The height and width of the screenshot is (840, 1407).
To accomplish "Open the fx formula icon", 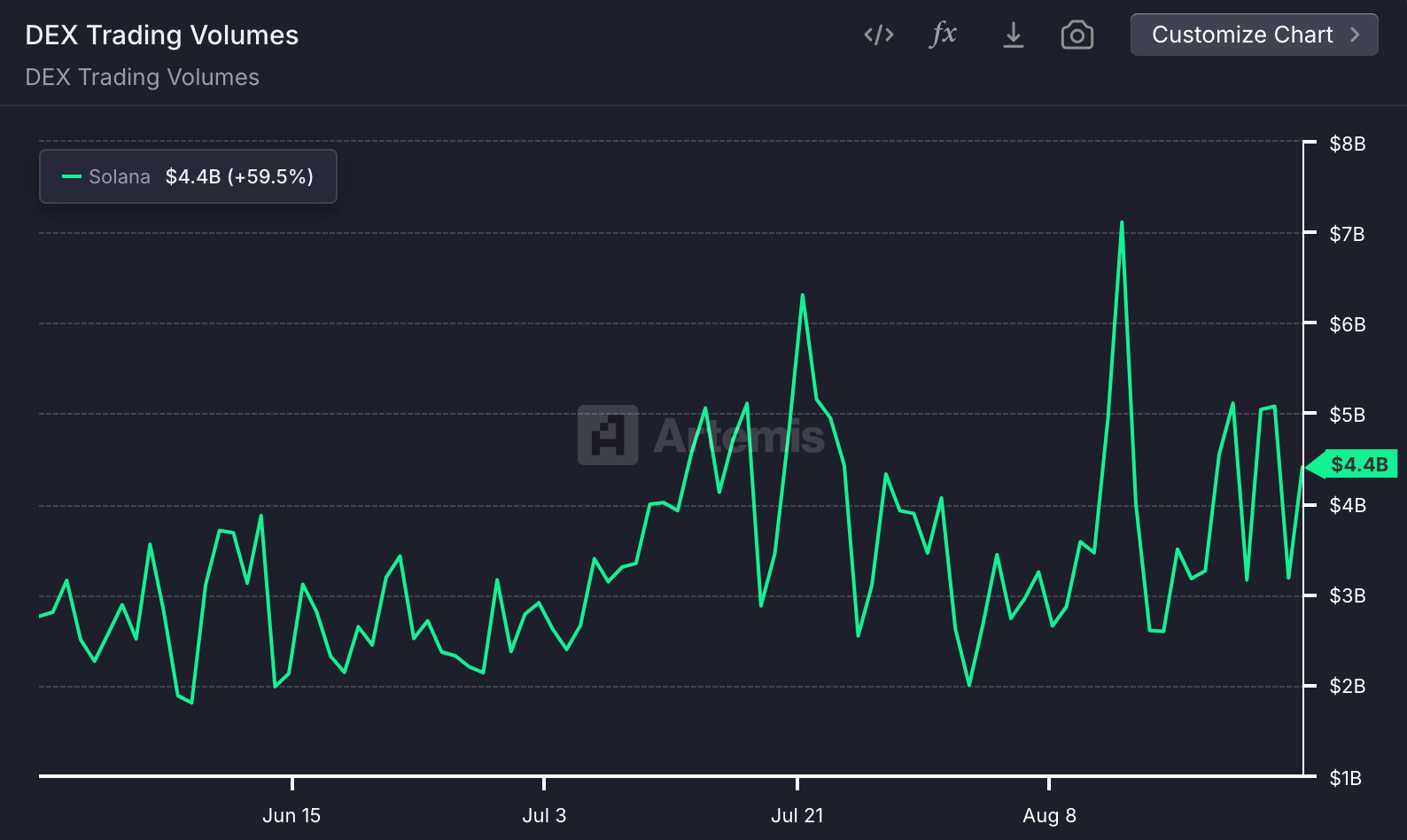I will click(944, 35).
